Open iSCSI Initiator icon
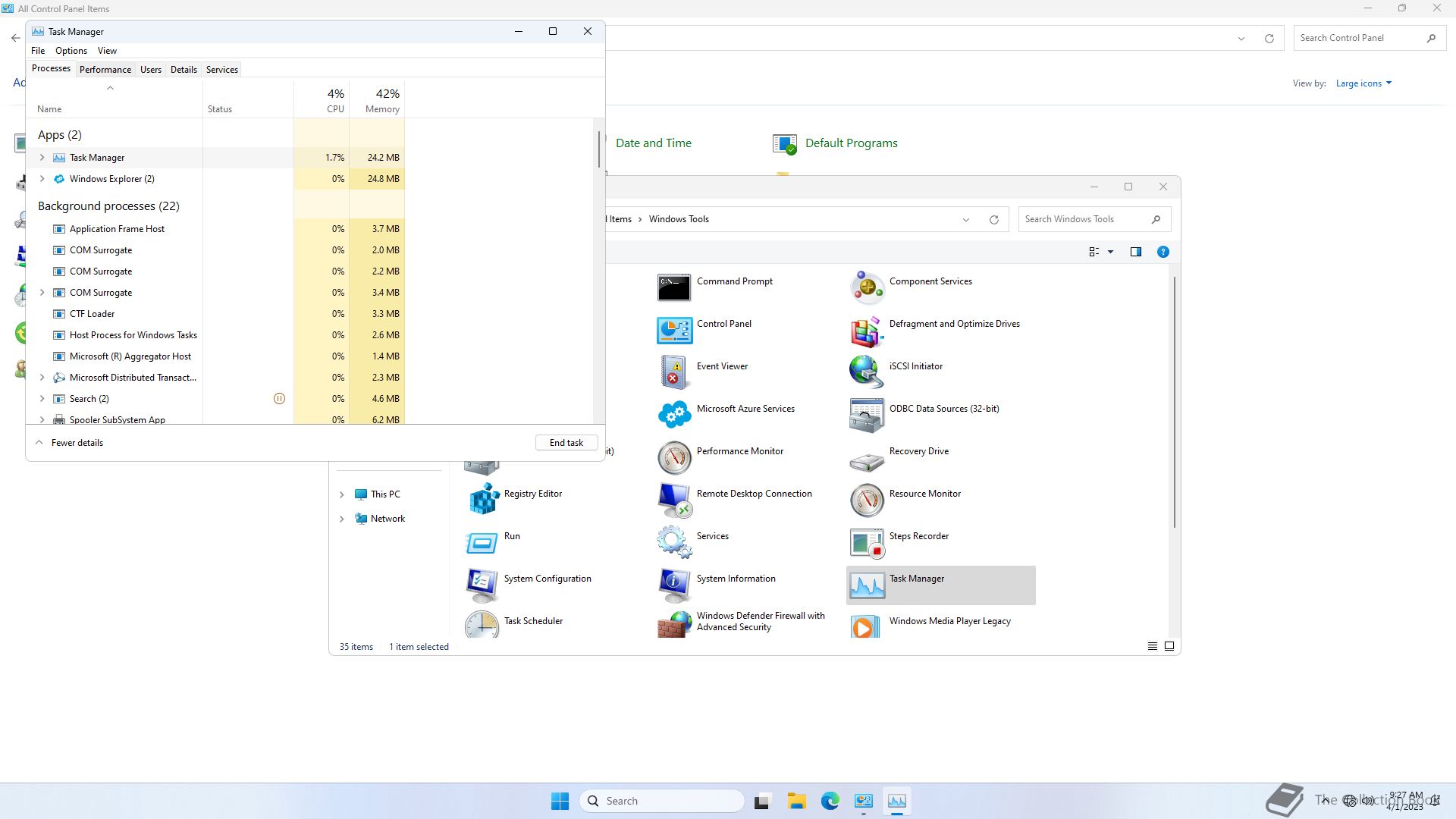1456x819 pixels. [x=866, y=373]
